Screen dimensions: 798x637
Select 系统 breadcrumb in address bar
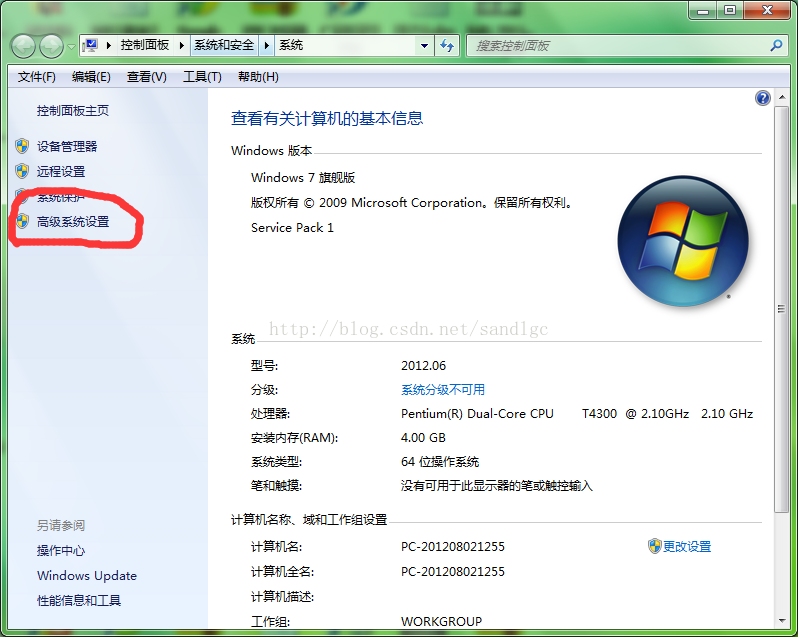pyautogui.click(x=291, y=45)
